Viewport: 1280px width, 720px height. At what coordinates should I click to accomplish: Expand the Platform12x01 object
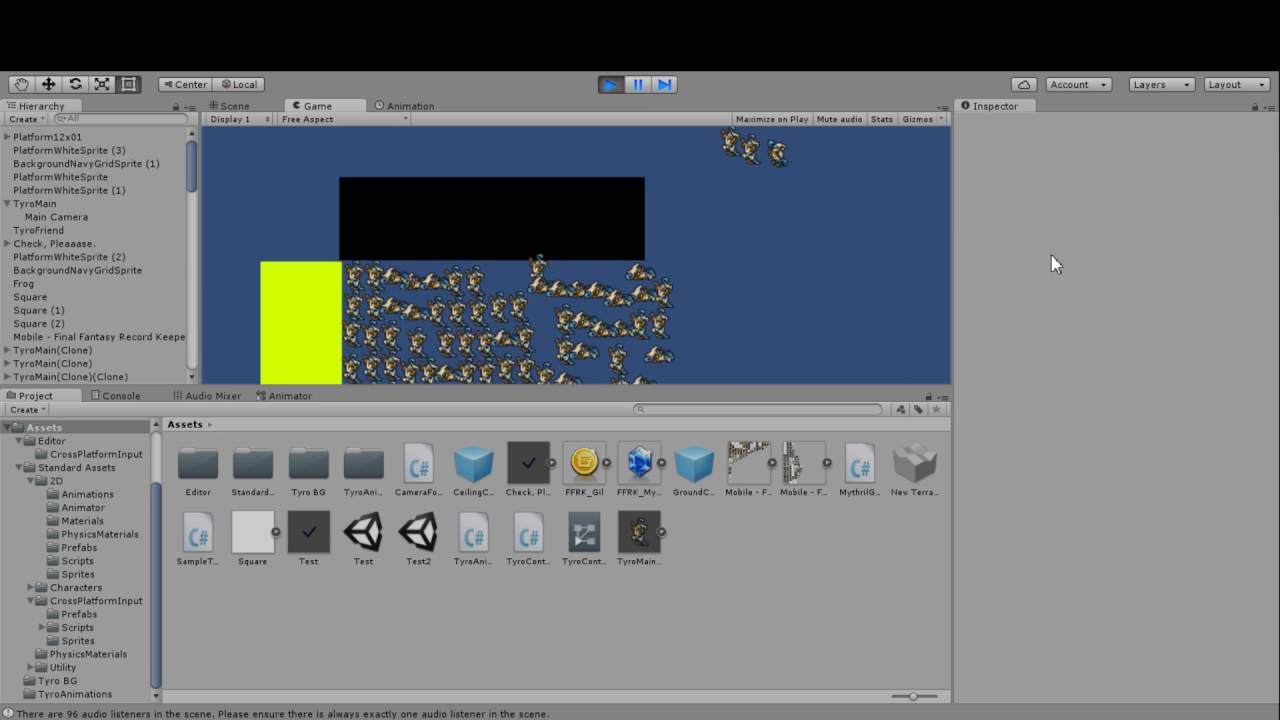click(x=7, y=137)
